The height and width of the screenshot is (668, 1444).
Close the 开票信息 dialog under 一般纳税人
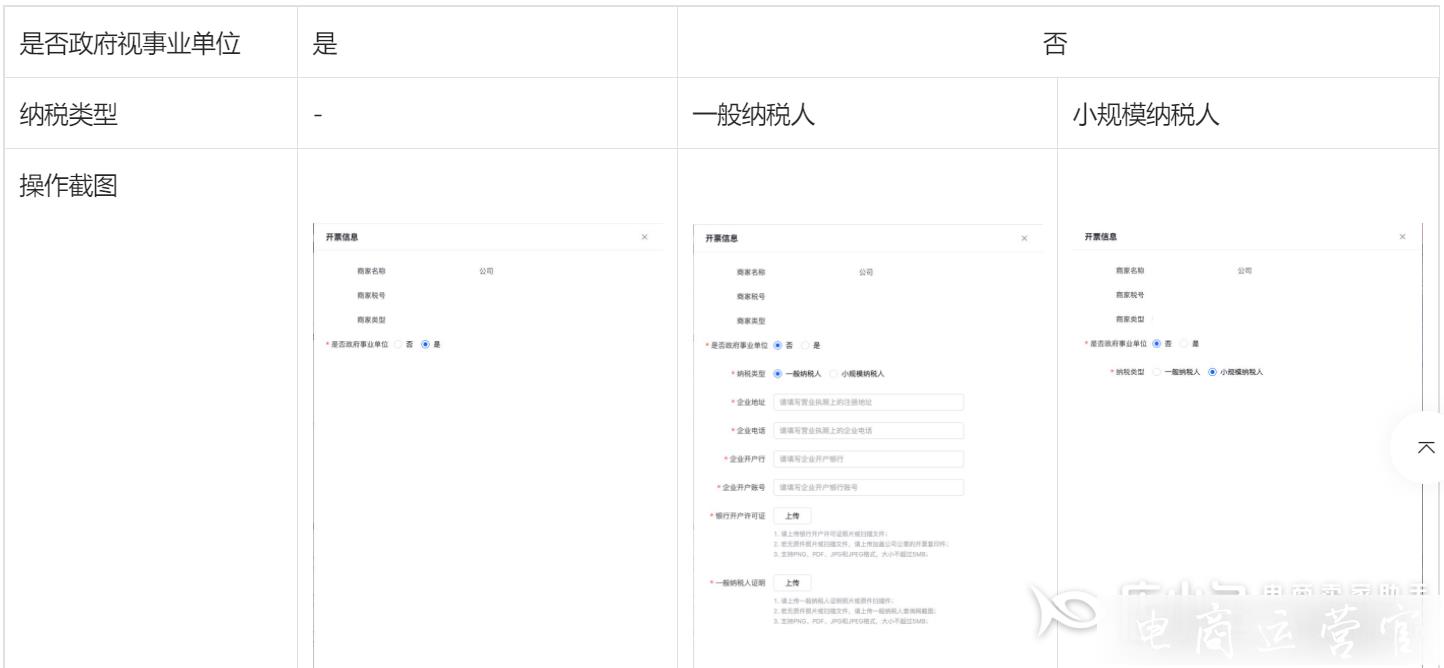pos(1024,238)
